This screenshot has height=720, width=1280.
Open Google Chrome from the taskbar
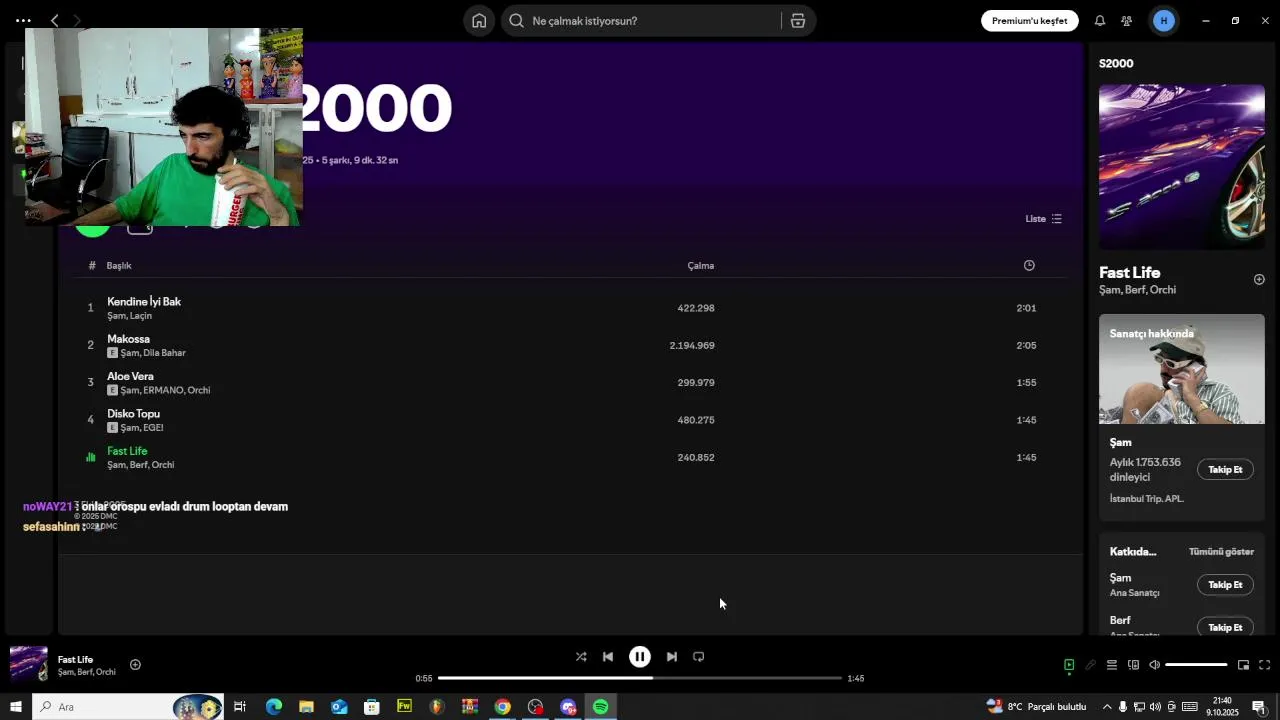(502, 707)
